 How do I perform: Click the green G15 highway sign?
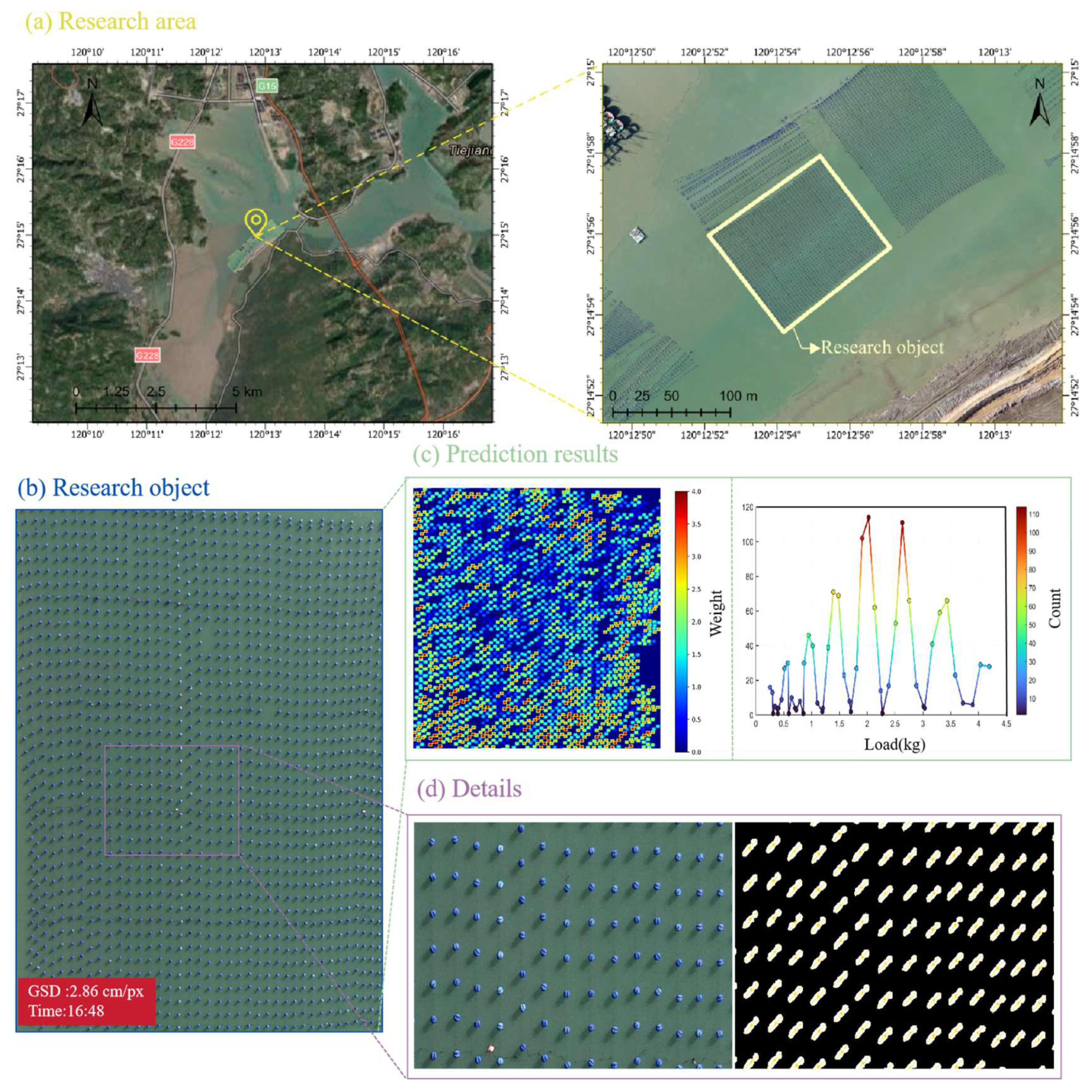pos(267,85)
